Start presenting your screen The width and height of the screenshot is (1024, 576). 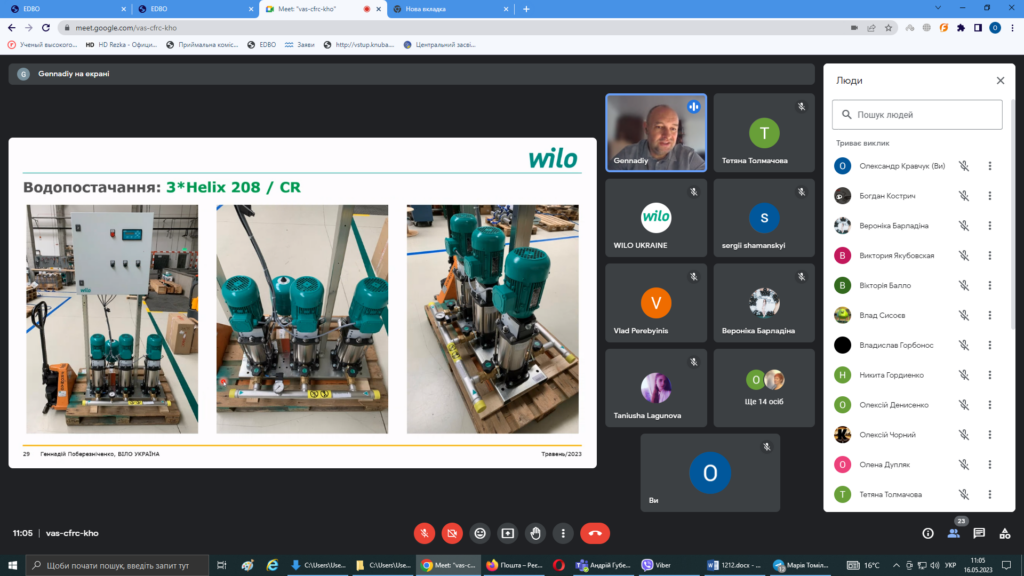pos(507,534)
